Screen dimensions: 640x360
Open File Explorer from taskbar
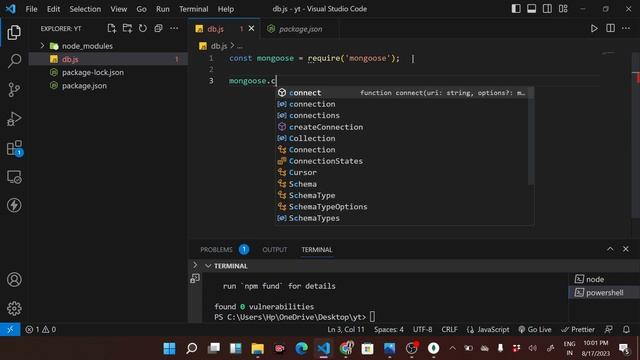pos(258,348)
